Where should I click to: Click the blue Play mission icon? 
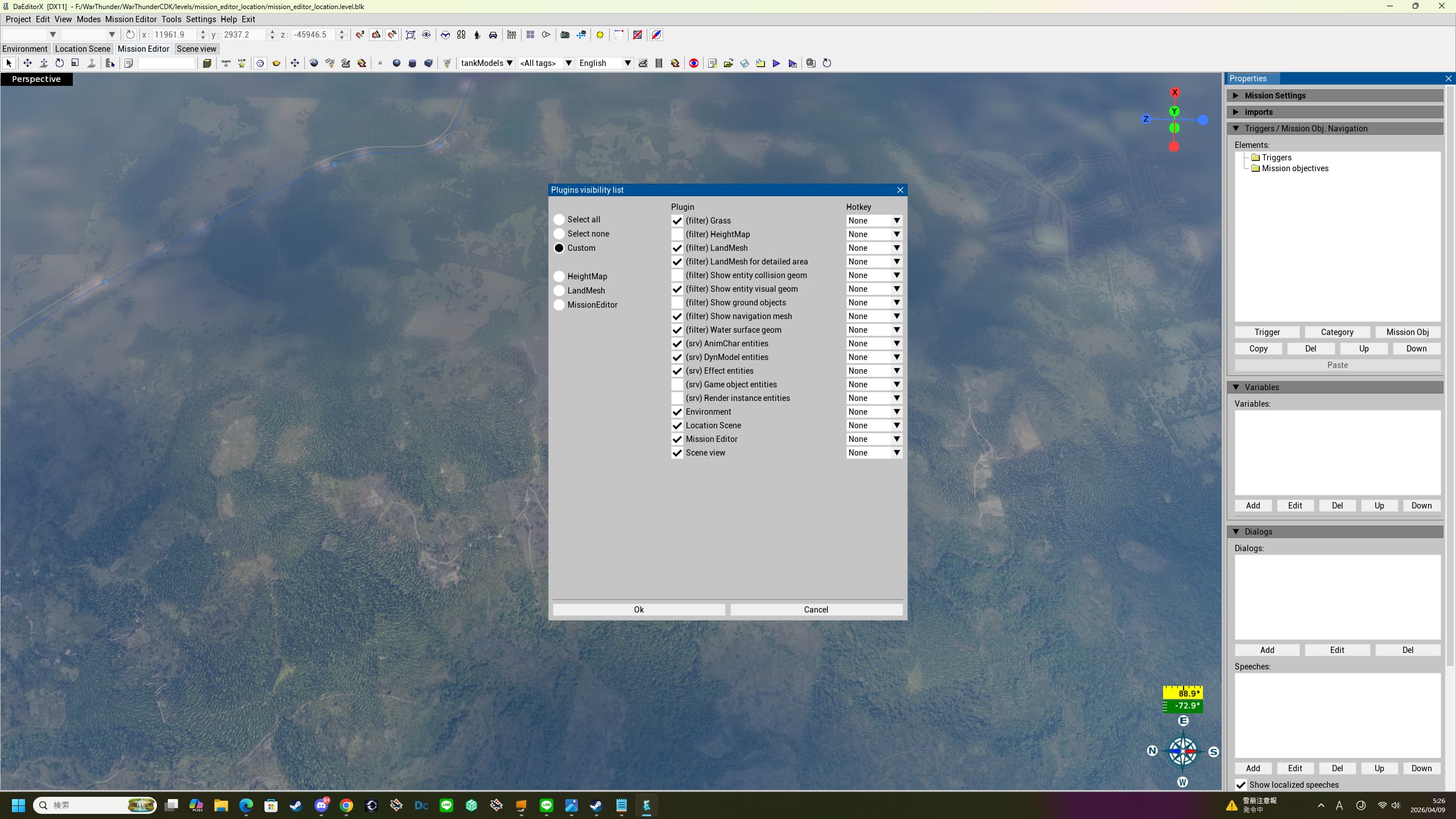pos(776,63)
